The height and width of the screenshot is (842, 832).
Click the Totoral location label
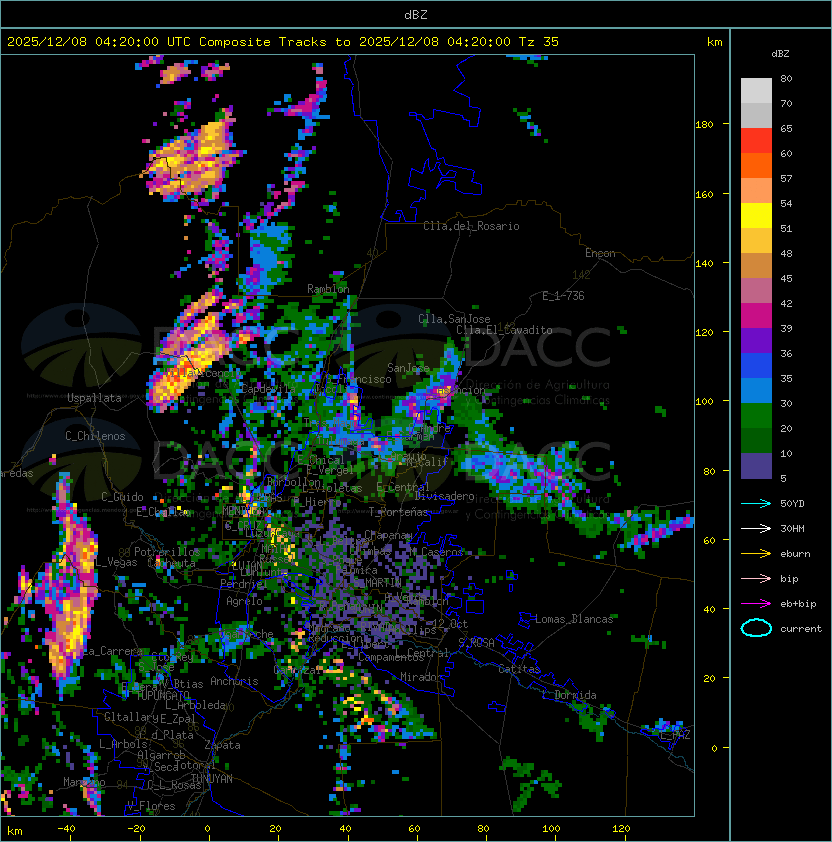coord(195,764)
